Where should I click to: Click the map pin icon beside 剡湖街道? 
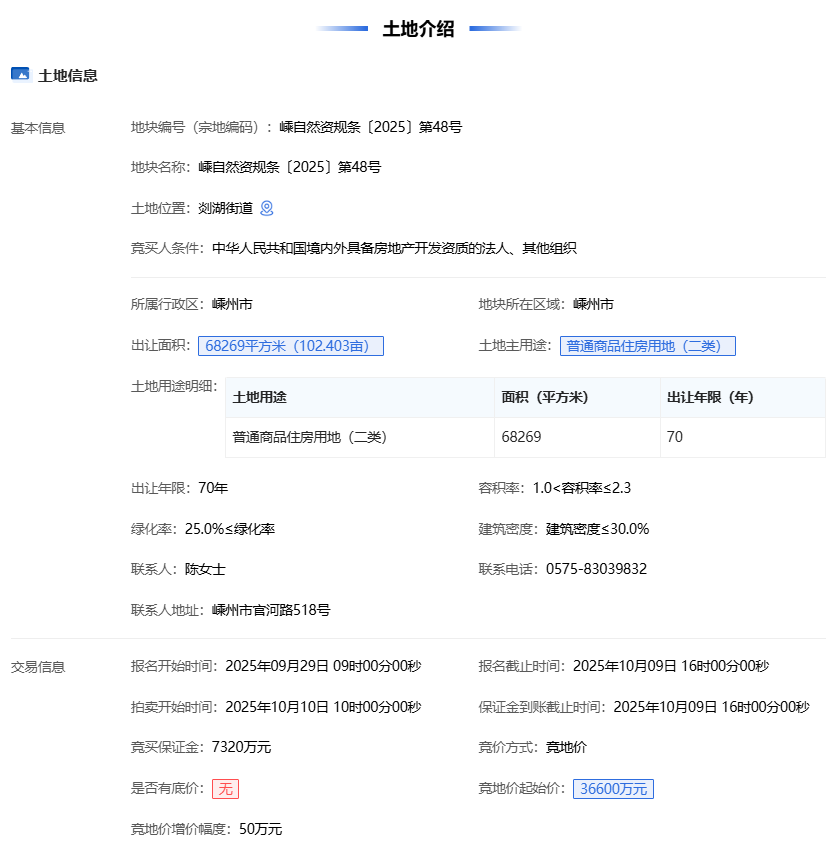click(267, 208)
